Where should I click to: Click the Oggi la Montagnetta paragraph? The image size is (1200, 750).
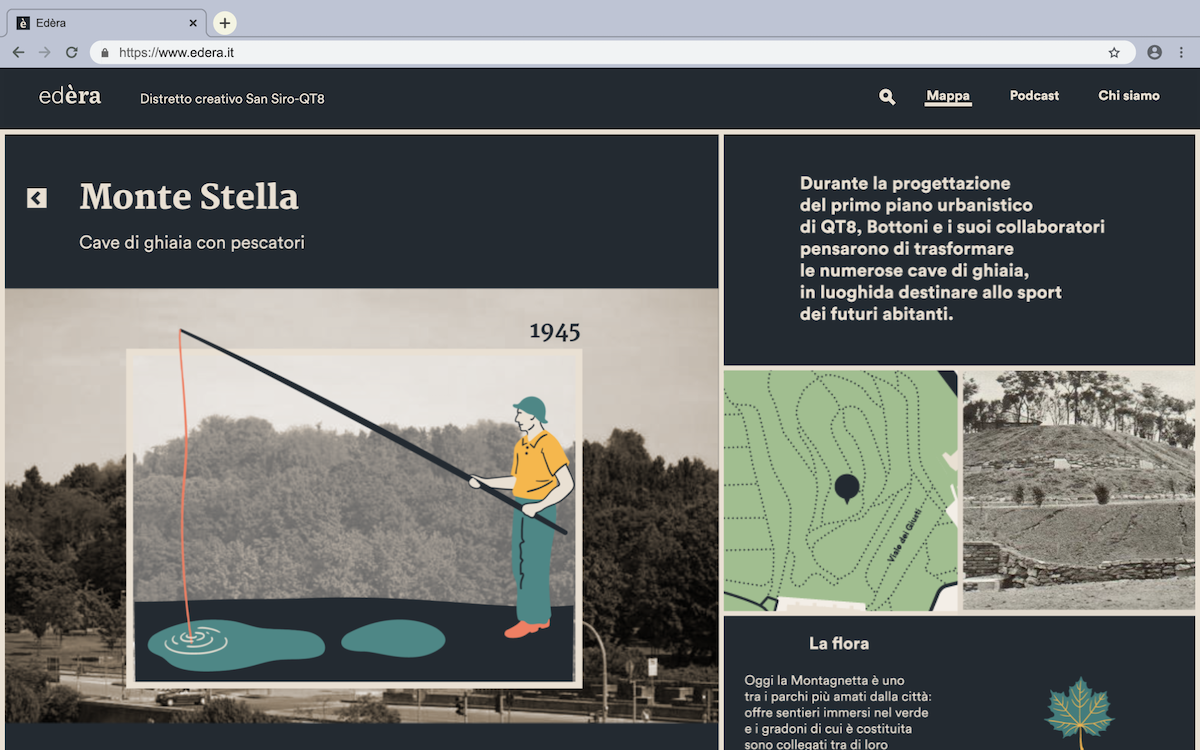click(838, 711)
